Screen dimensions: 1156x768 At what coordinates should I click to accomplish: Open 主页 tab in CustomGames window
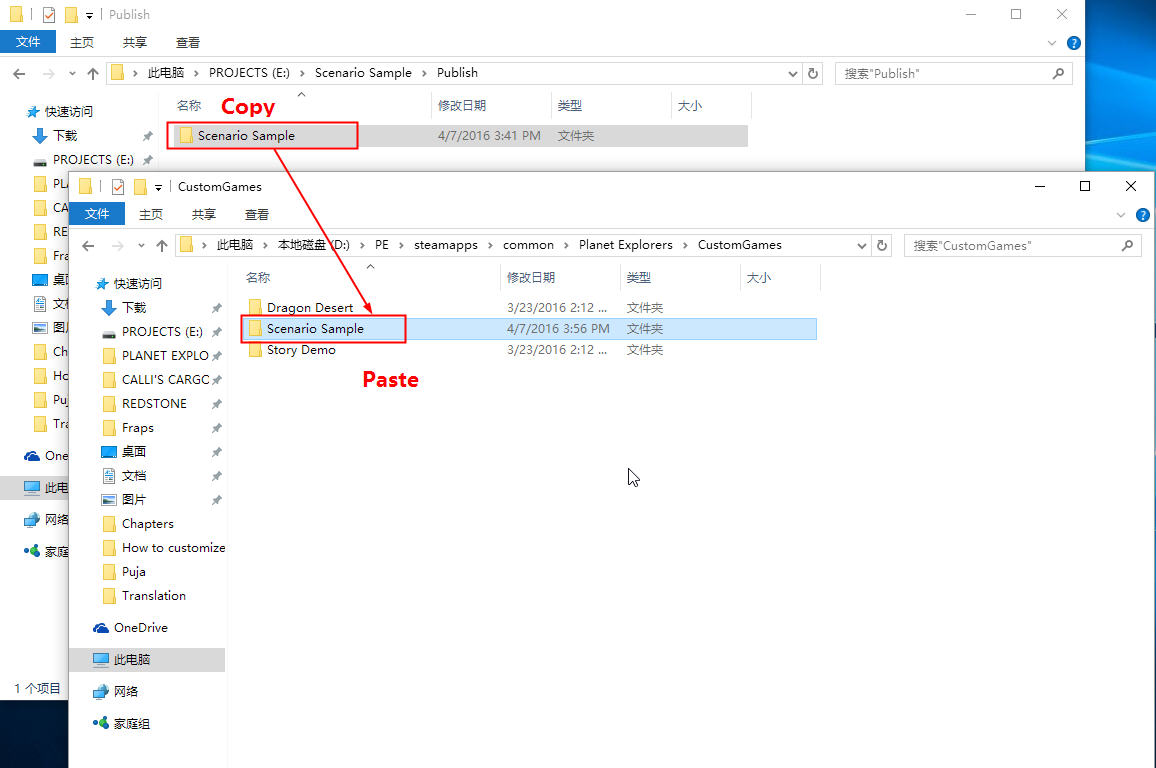(151, 214)
